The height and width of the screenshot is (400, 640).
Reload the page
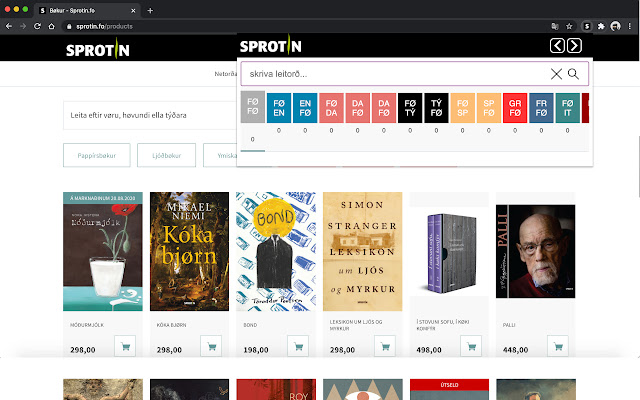click(37, 26)
